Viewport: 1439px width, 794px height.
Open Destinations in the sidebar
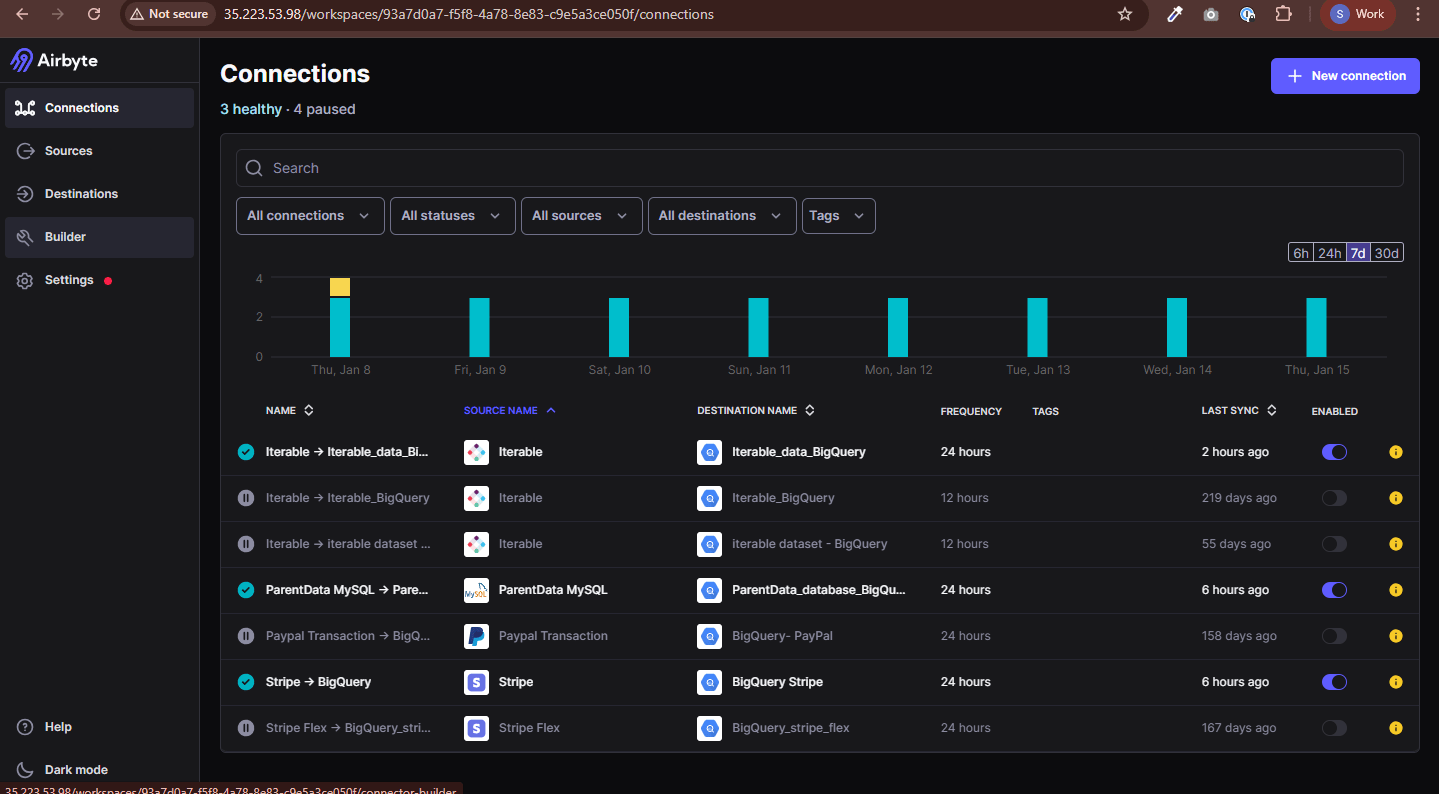(99, 194)
